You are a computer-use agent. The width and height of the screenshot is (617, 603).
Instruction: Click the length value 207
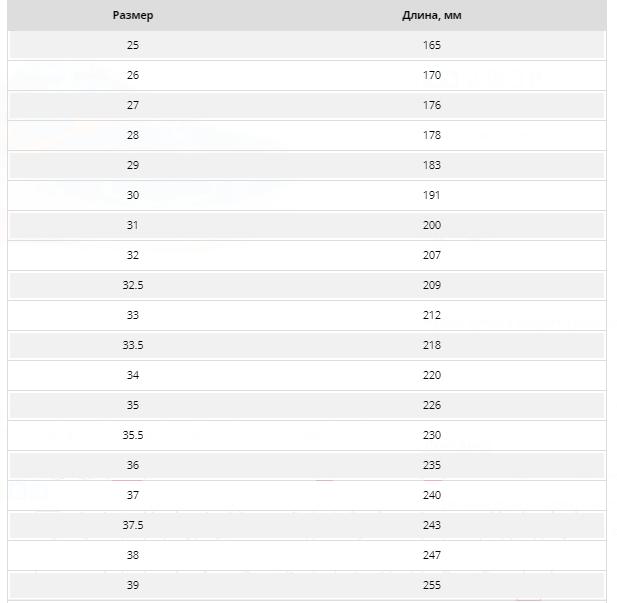pyautogui.click(x=431, y=255)
